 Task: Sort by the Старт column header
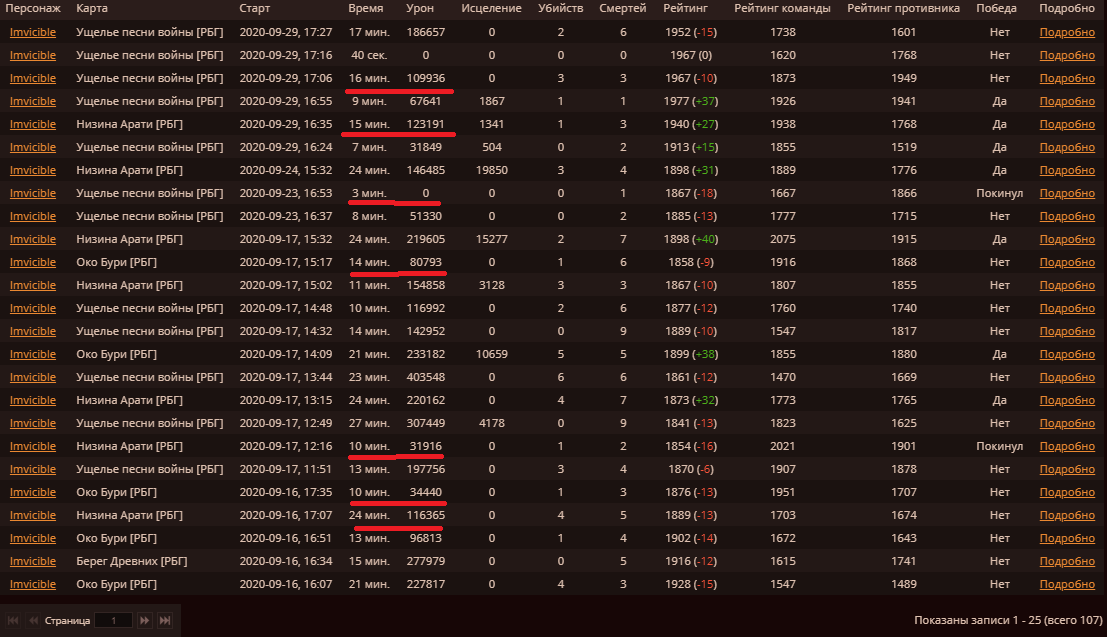coord(255,8)
